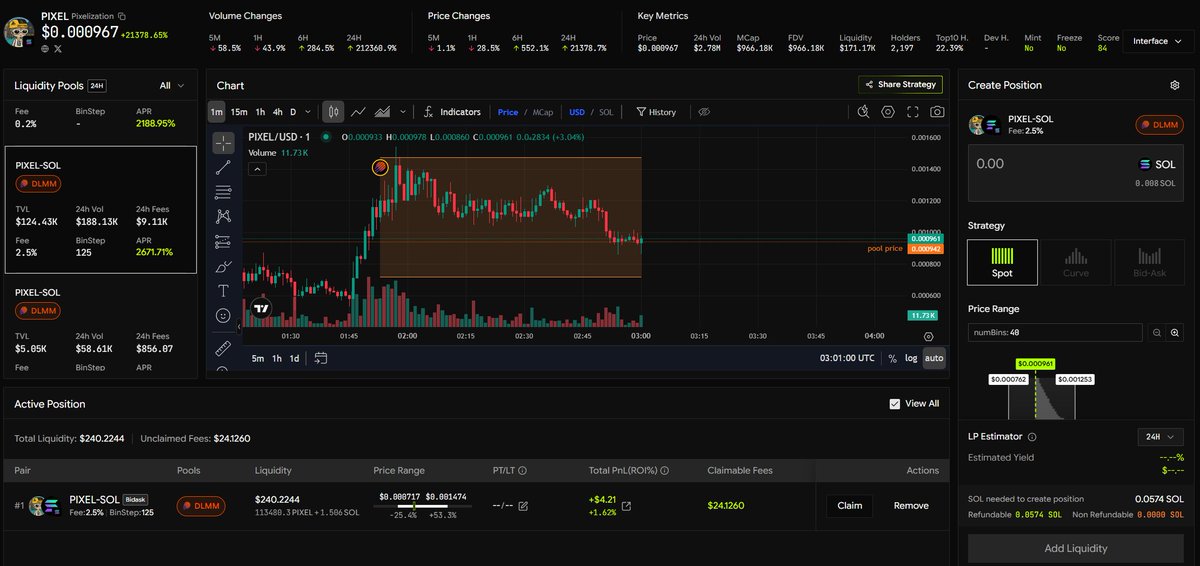This screenshot has width=1200, height=566.
Task: Open LP Estimator info tooltip
Action: tap(1032, 437)
